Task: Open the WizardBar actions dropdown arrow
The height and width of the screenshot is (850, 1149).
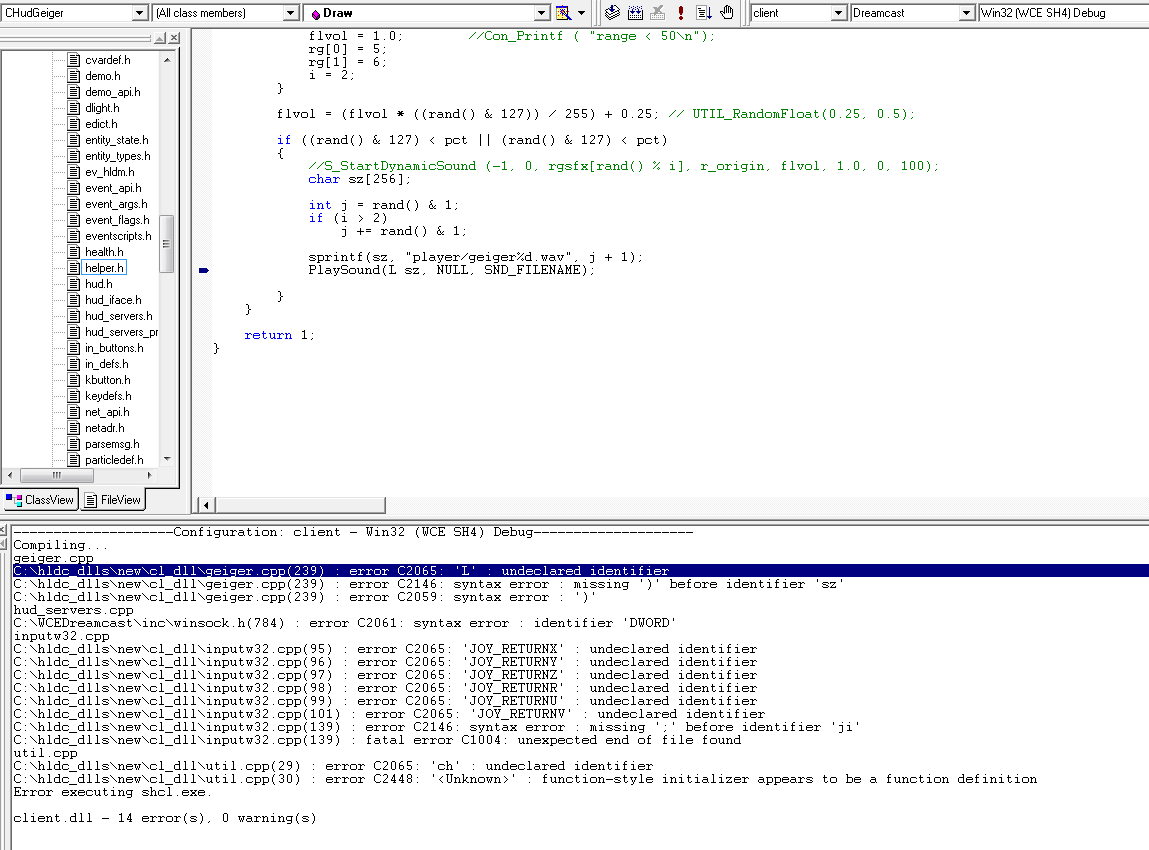Action: coord(582,12)
